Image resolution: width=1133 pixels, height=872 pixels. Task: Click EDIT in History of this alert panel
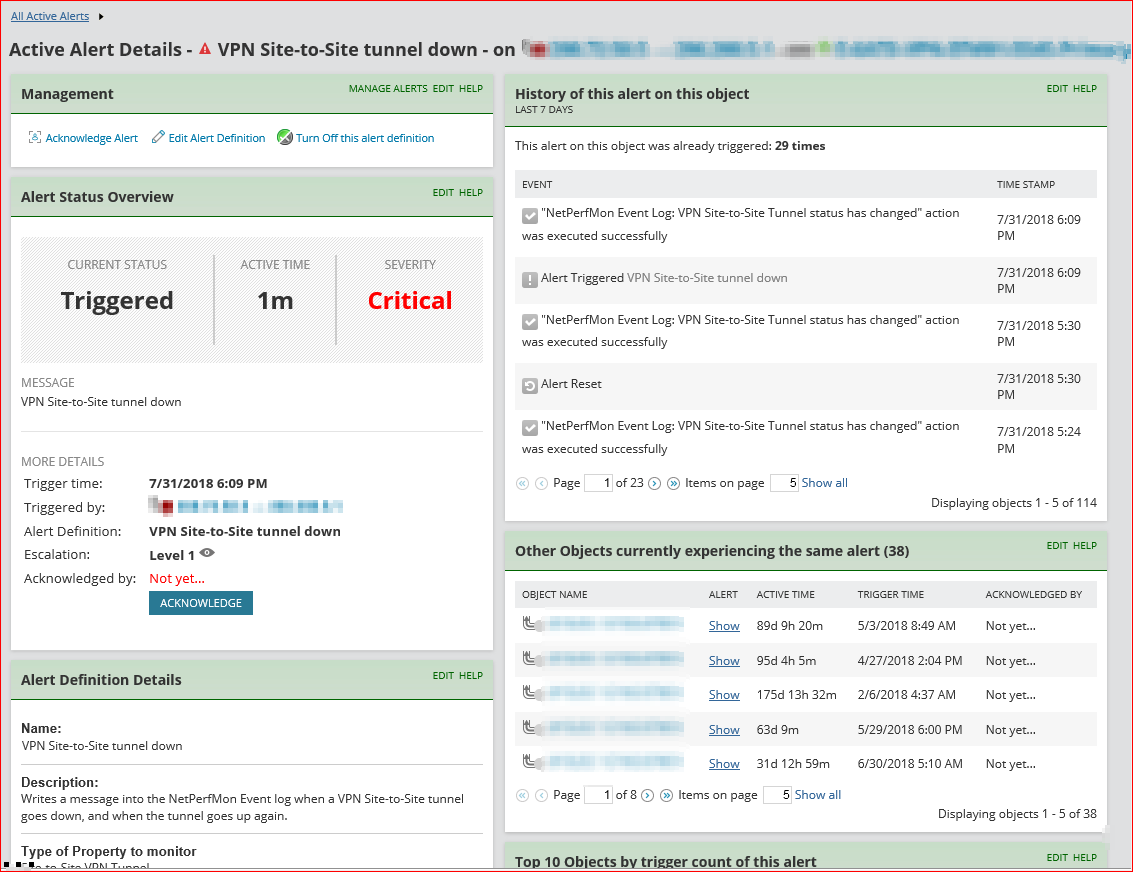coord(1057,88)
